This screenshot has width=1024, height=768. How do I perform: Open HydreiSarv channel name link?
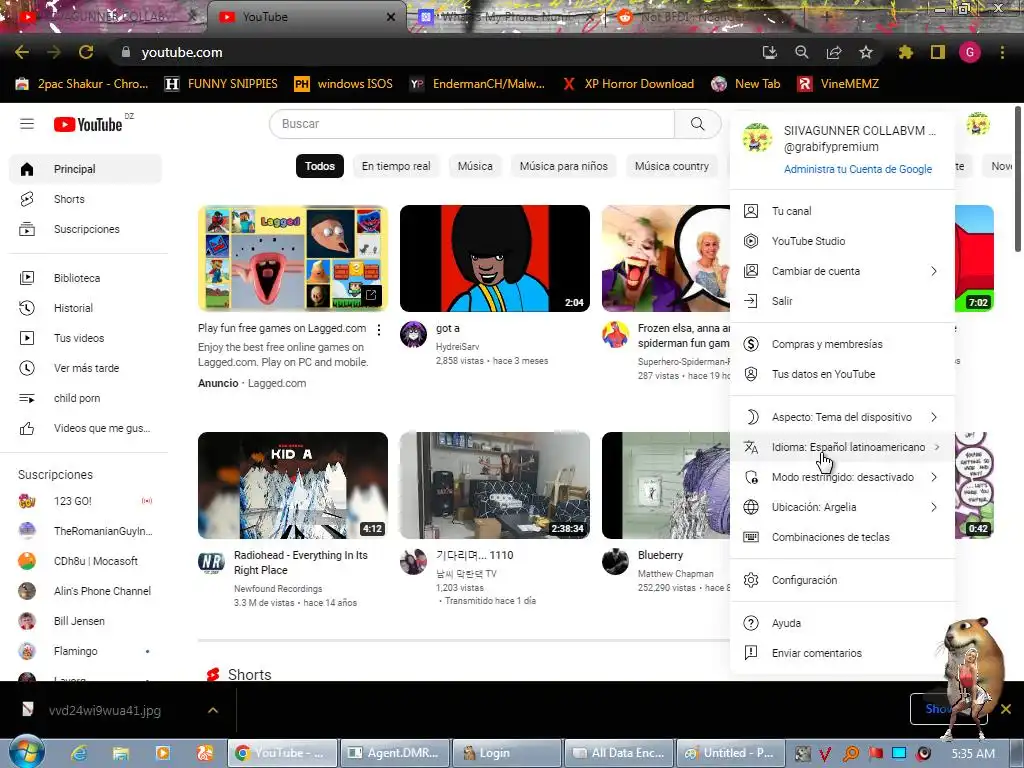pyautogui.click(x=457, y=346)
